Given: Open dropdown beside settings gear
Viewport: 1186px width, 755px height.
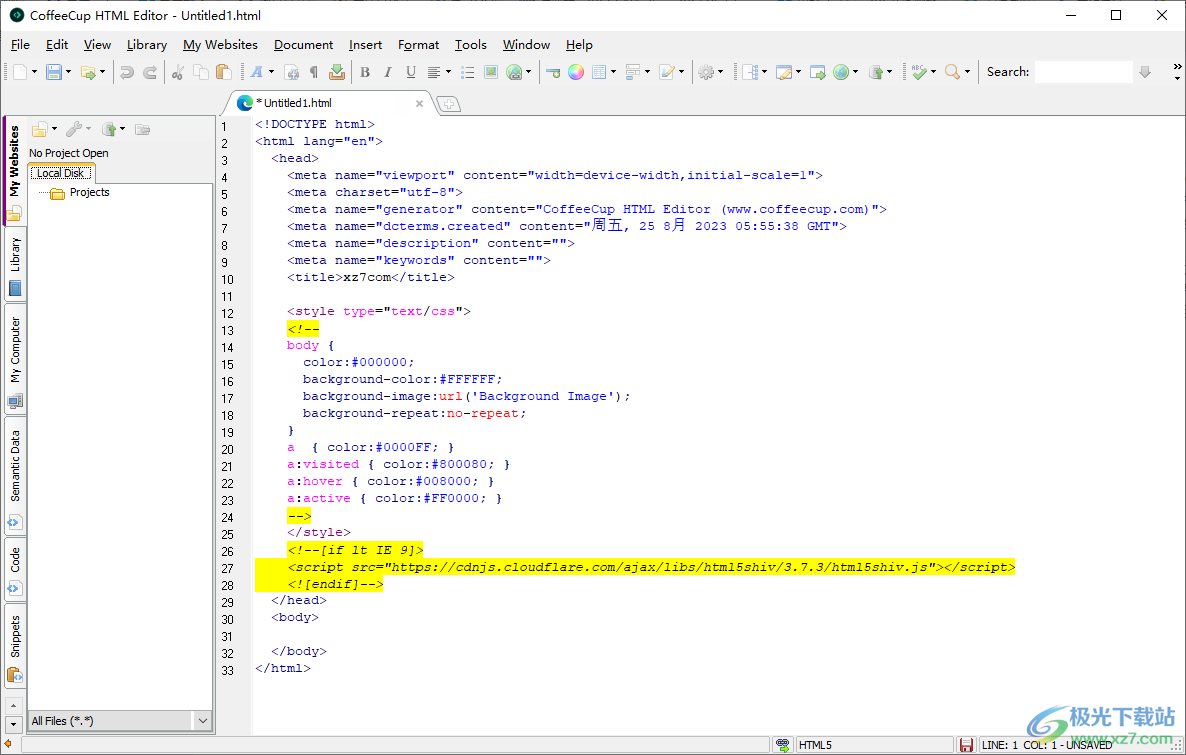Looking at the screenshot, I should point(720,72).
